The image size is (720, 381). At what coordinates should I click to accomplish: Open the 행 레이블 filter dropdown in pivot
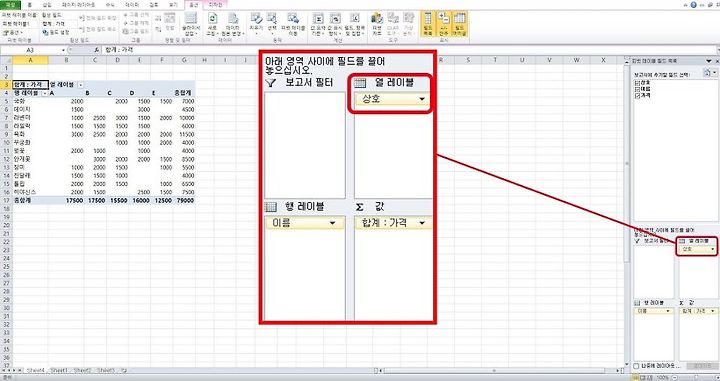[x=45, y=93]
